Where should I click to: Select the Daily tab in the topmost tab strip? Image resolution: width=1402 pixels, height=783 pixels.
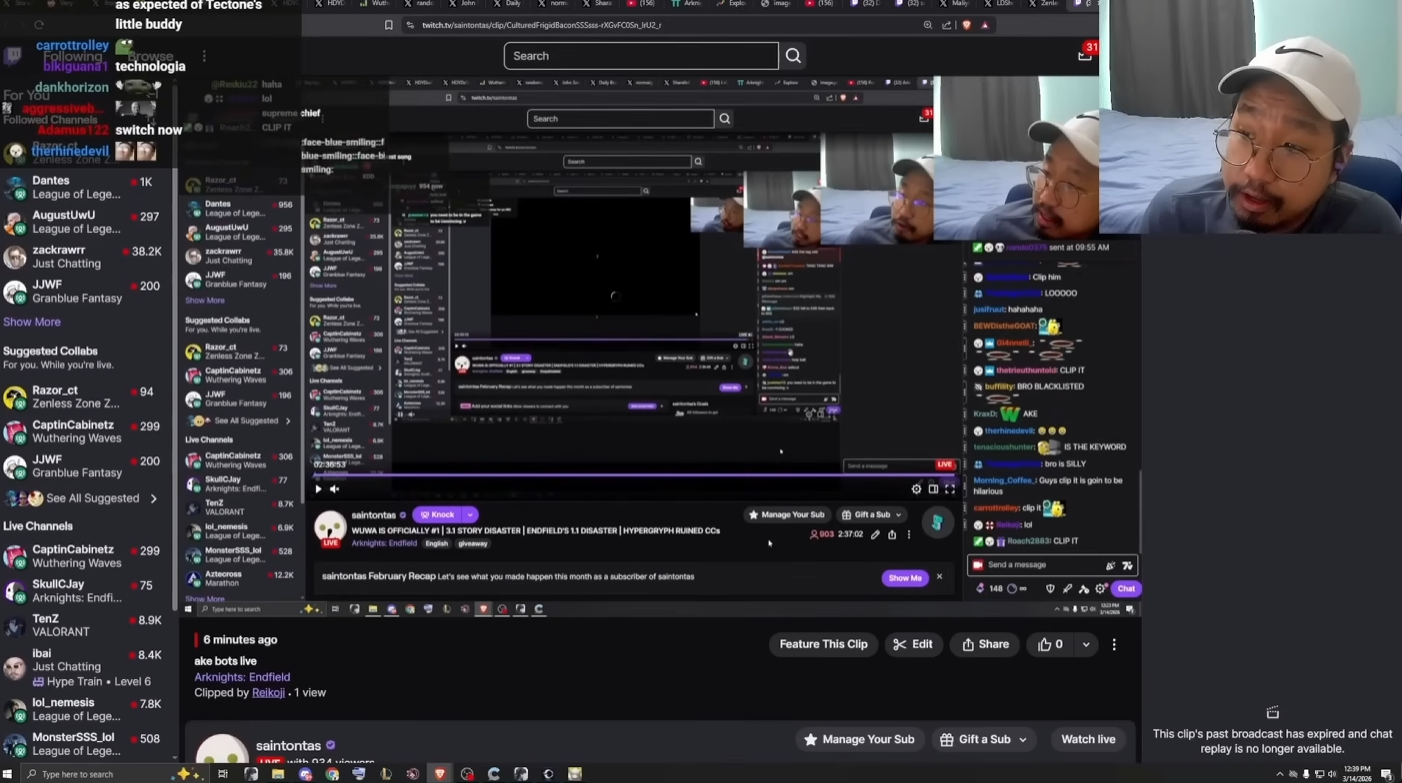[507, 4]
